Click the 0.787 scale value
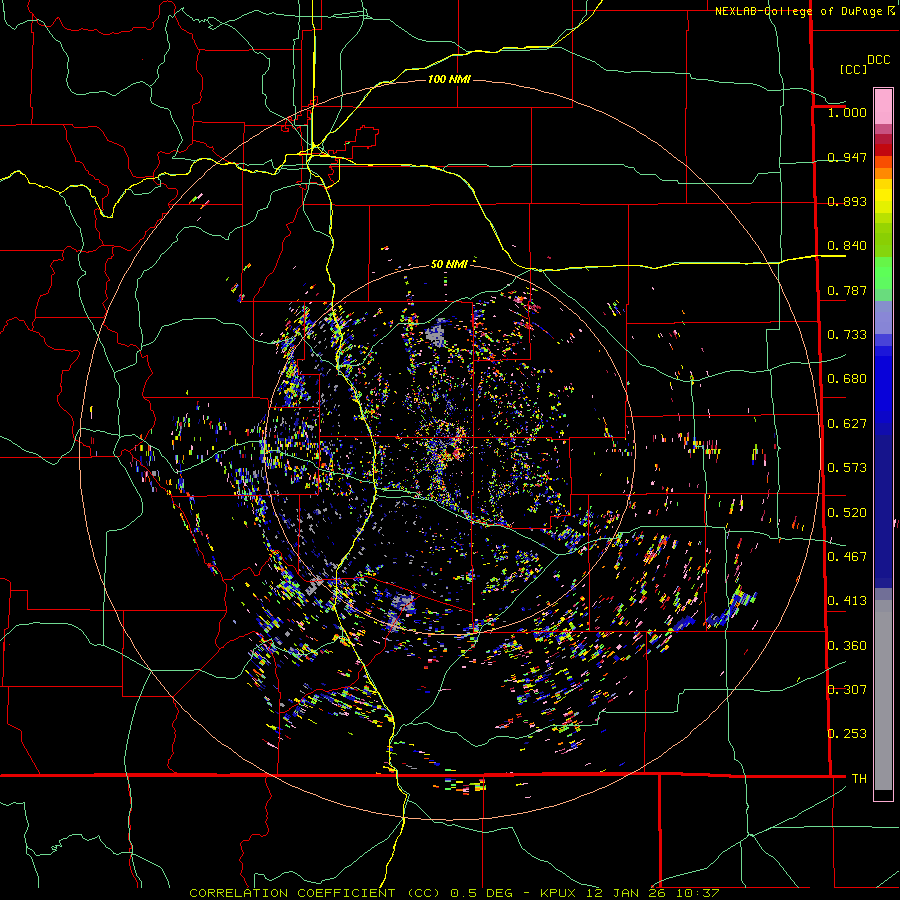This screenshot has width=900, height=900. (847, 290)
